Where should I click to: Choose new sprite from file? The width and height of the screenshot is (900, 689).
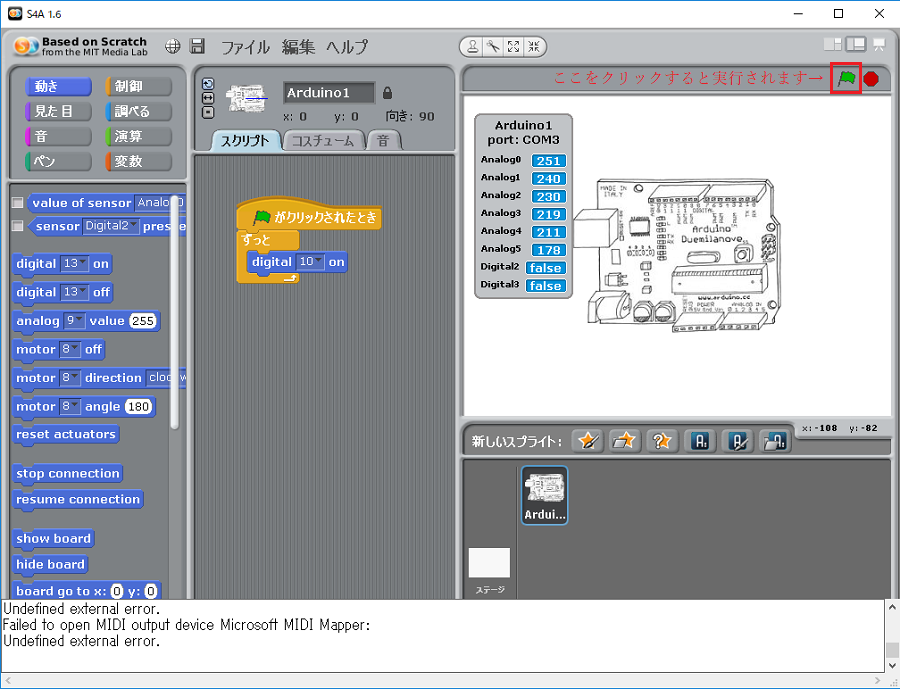[624, 441]
